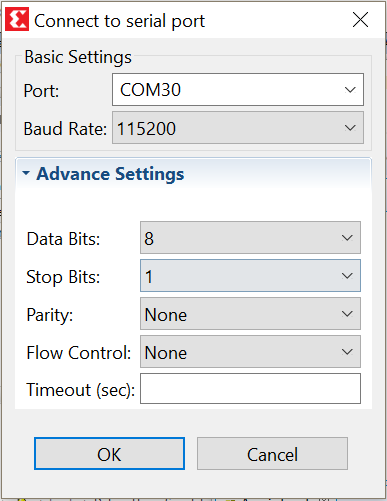Open the Baud Rate dropdown showing 115200

click(x=238, y=128)
